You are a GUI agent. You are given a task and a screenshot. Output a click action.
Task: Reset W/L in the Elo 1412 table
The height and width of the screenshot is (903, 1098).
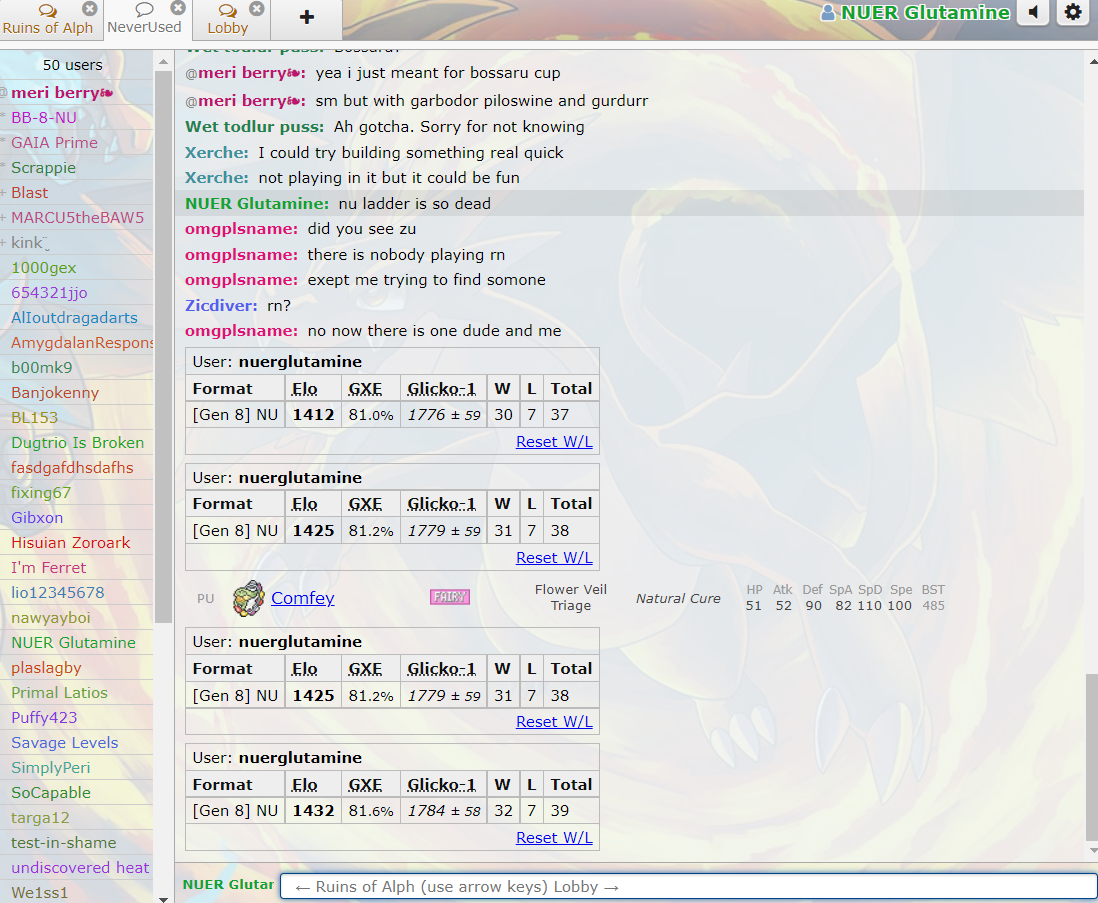click(554, 442)
